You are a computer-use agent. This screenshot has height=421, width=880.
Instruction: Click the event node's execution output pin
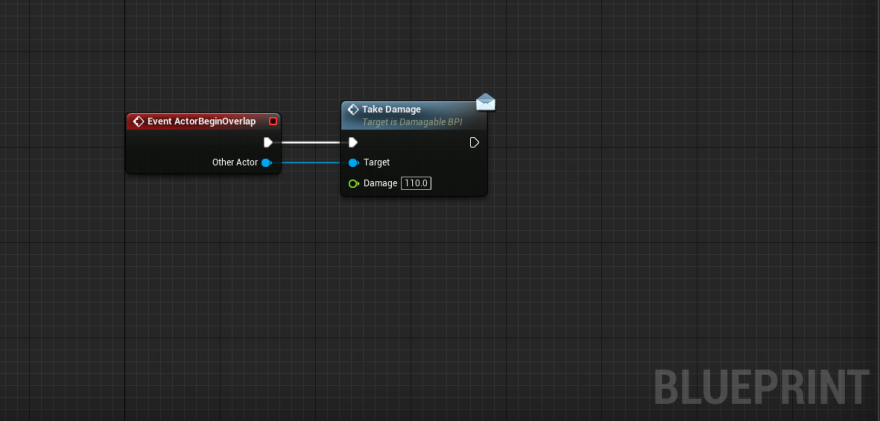[x=267, y=142]
